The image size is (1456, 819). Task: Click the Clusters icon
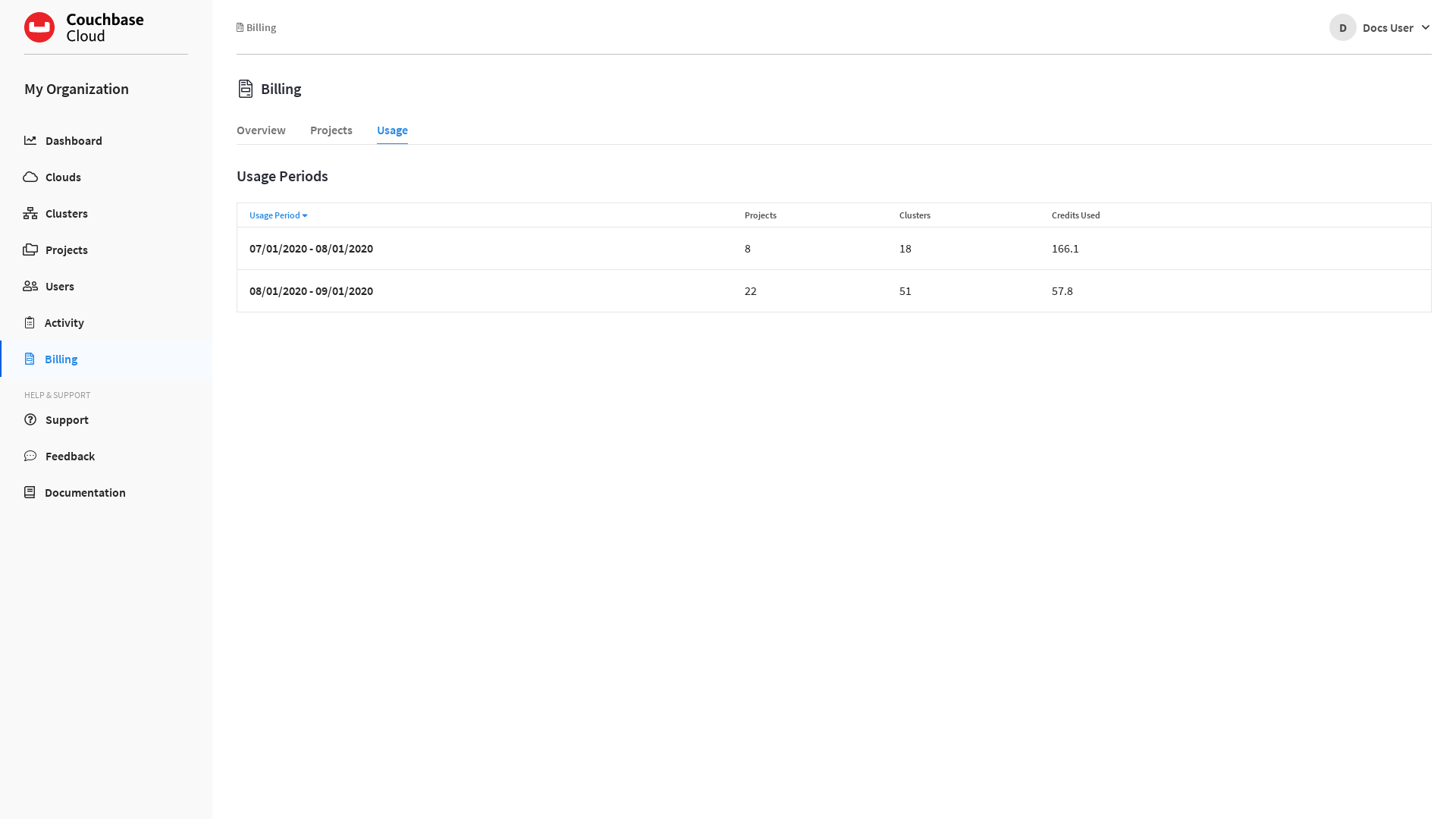coord(30,213)
